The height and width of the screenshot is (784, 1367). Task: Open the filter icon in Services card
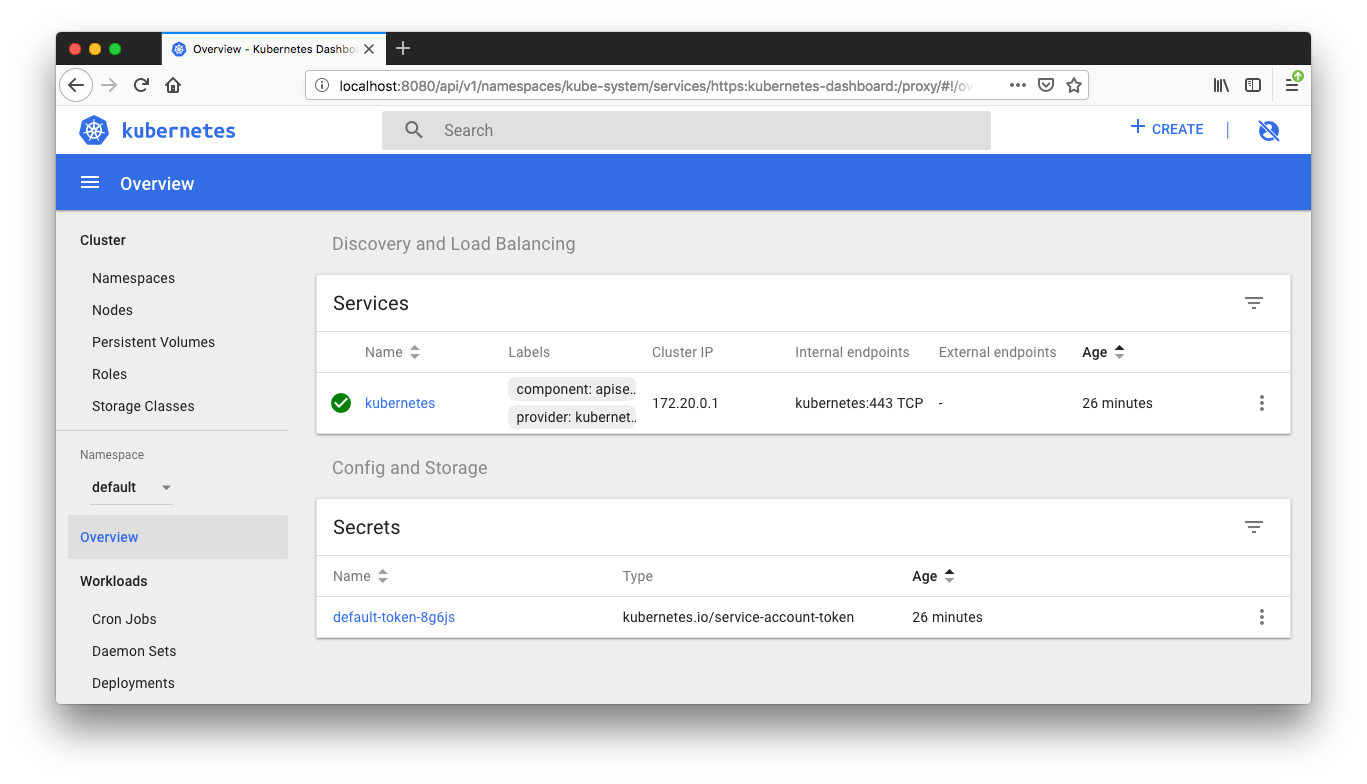click(1254, 303)
